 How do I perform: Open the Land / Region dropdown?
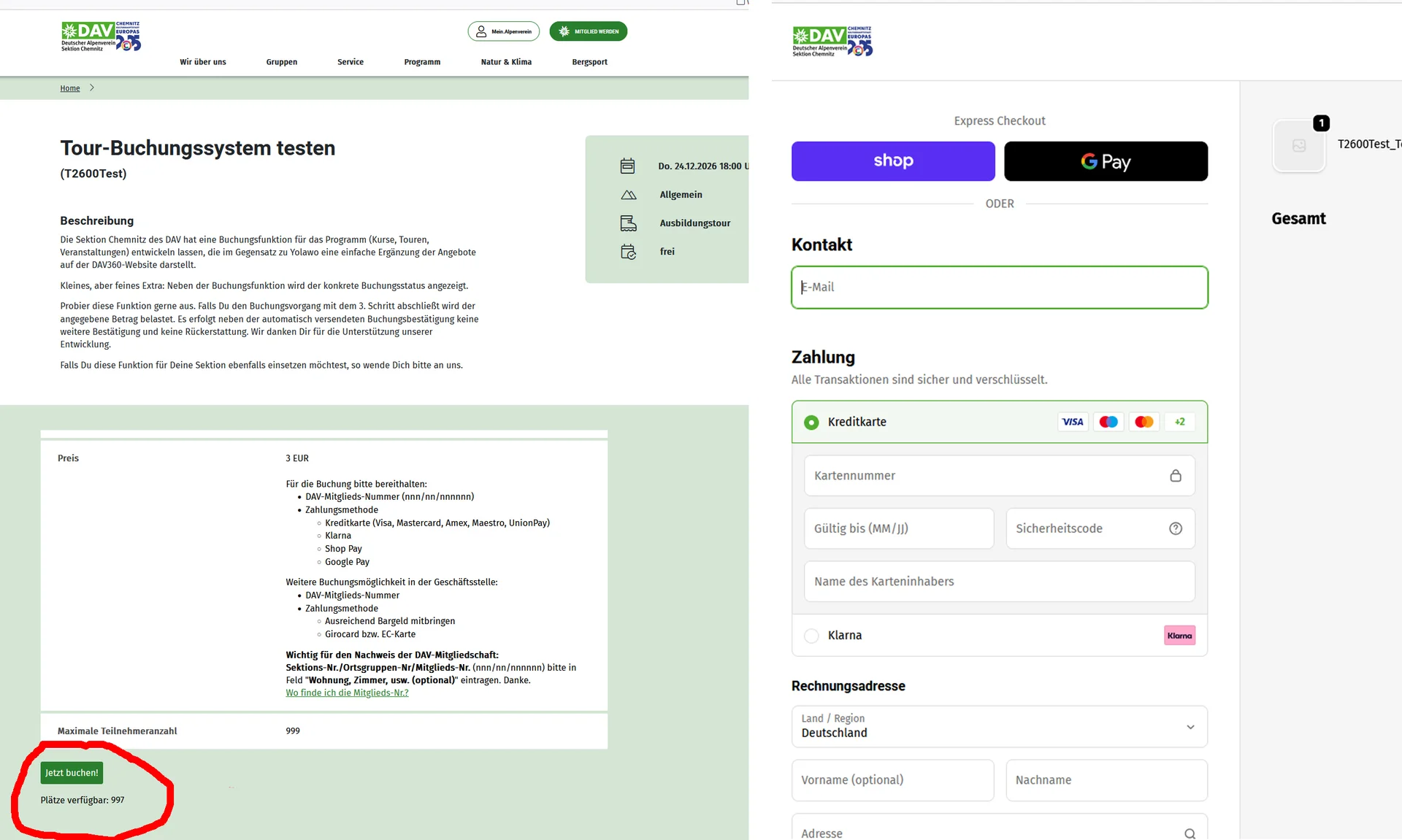tap(999, 726)
